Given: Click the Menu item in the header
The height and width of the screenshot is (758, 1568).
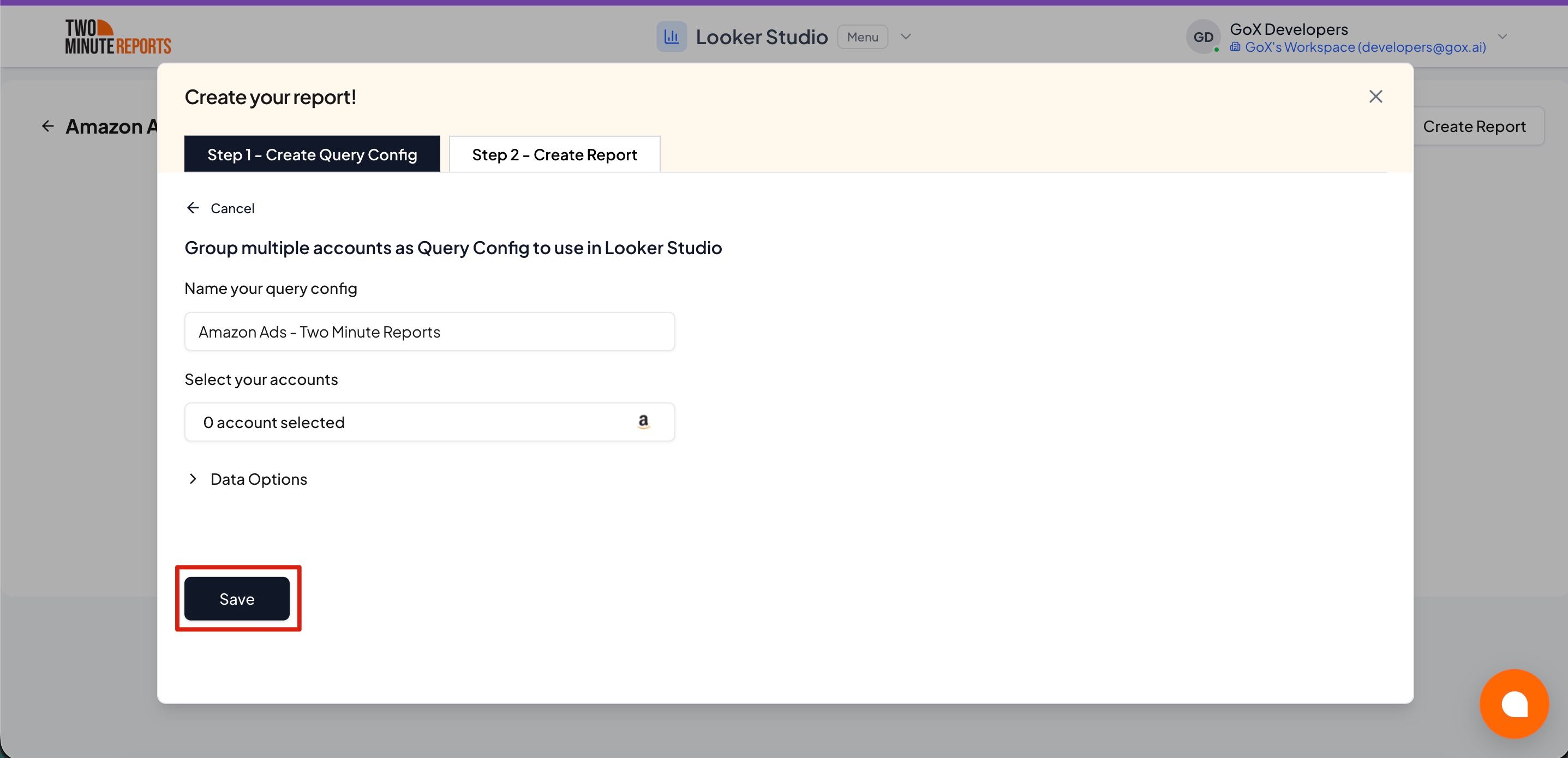Looking at the screenshot, I should point(862,37).
